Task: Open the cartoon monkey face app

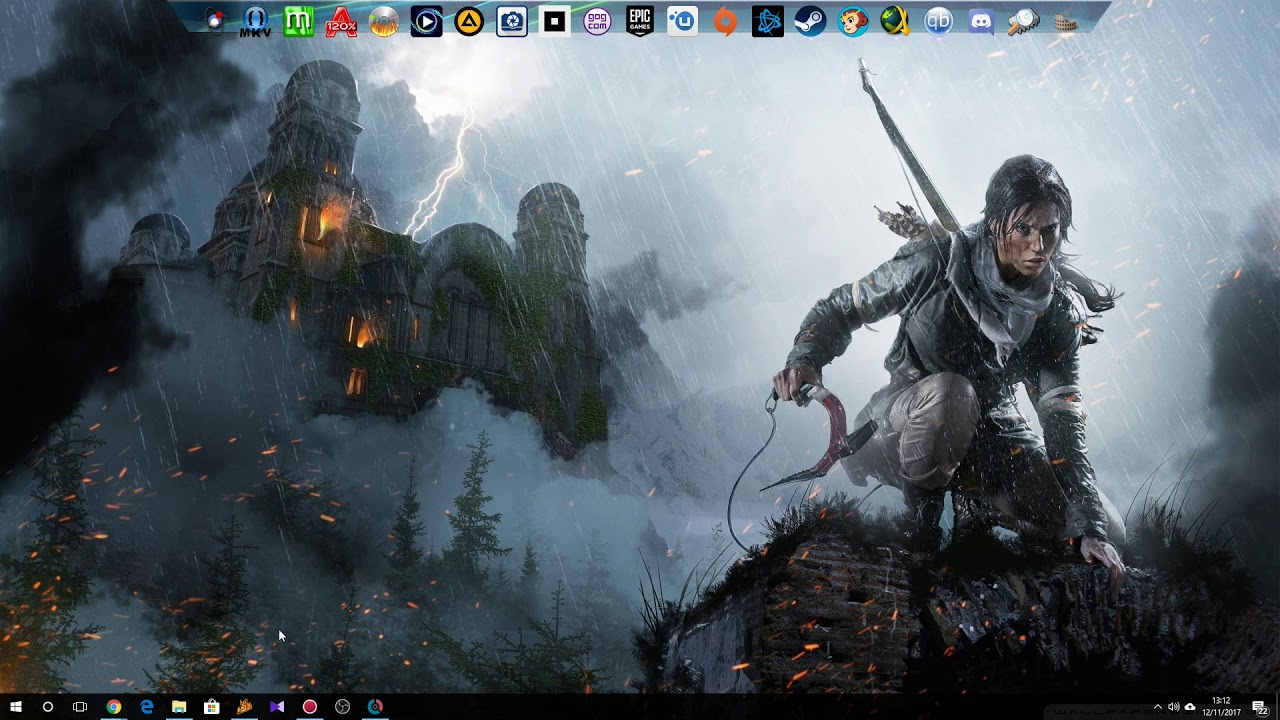Action: coord(853,21)
